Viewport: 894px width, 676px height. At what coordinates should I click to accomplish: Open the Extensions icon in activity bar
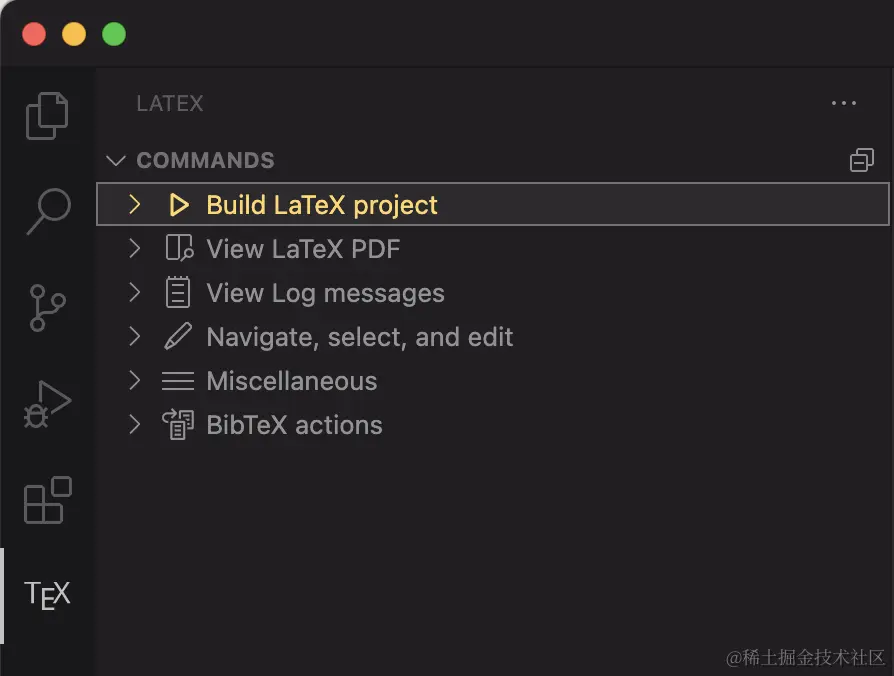[46, 501]
